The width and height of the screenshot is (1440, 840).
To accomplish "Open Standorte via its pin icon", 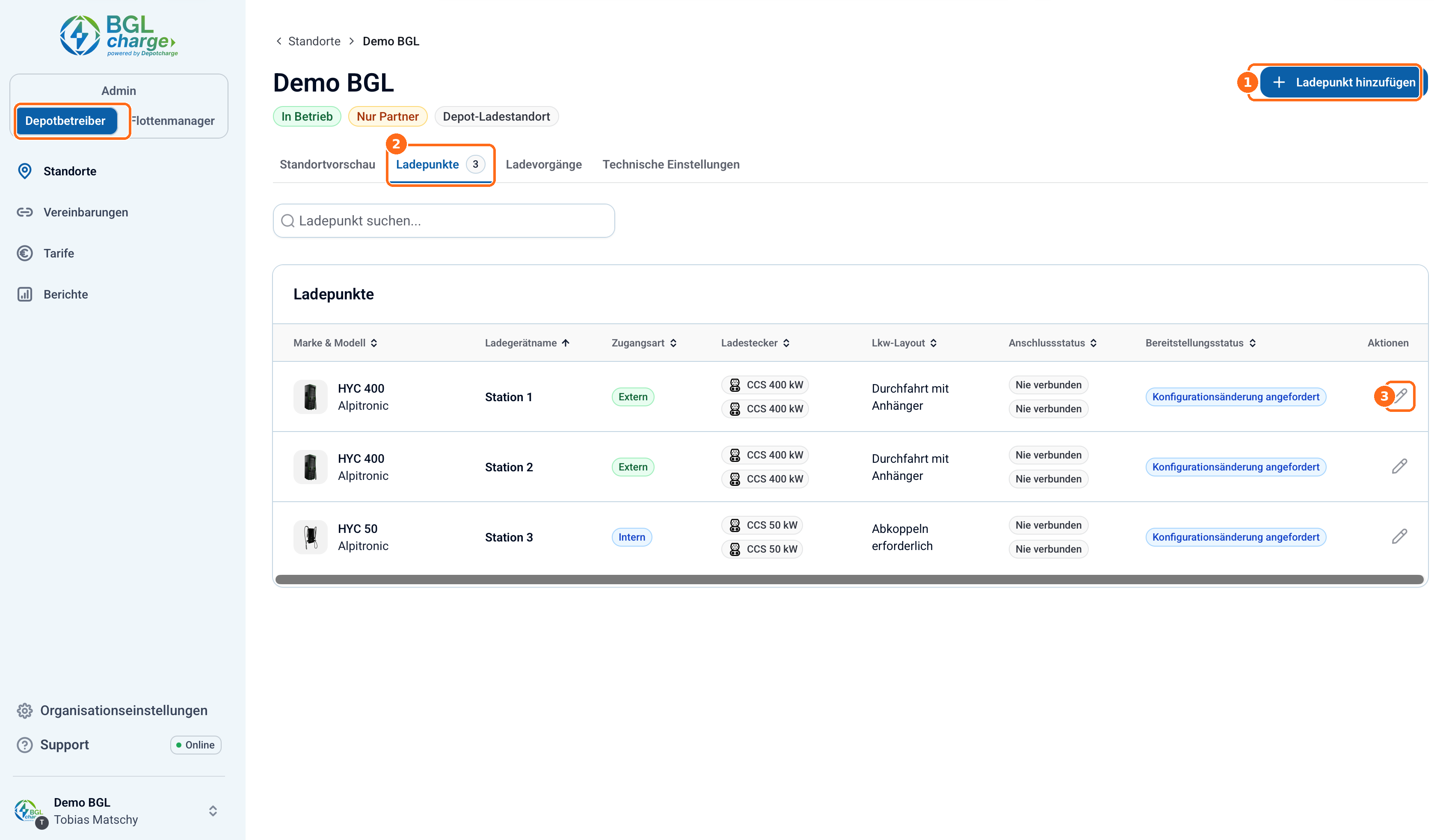I will click(24, 171).
